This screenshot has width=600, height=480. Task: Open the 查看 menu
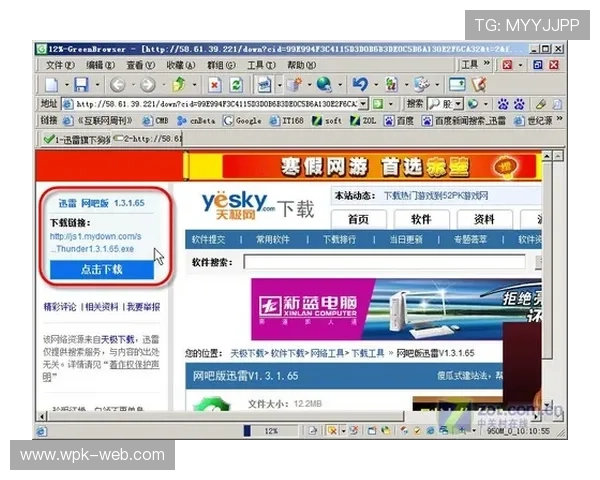coord(140,65)
